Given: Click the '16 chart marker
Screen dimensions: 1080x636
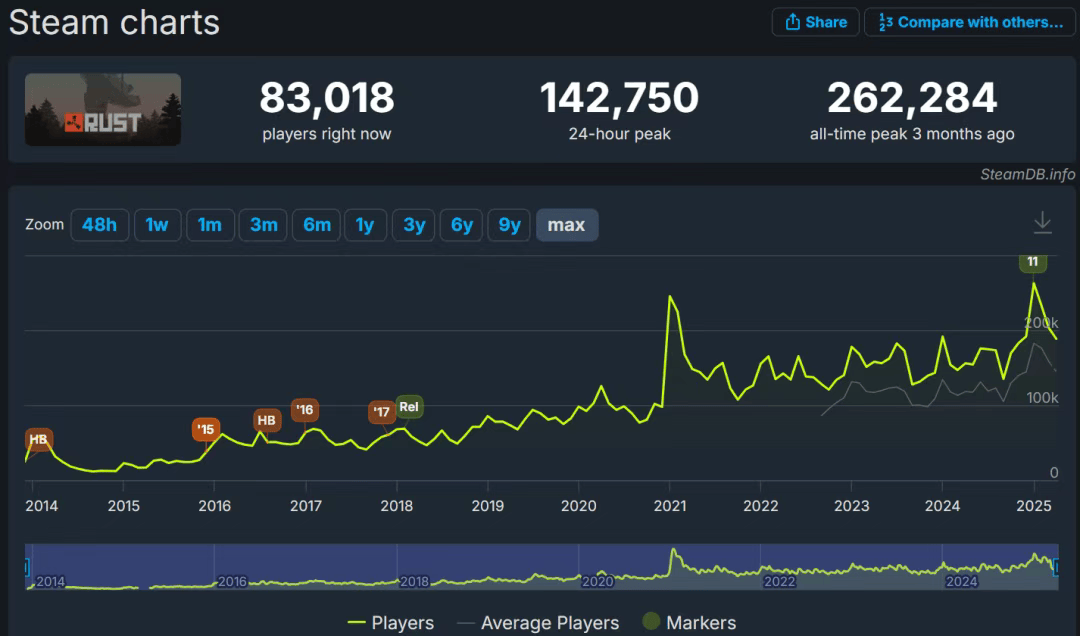Looking at the screenshot, I should (x=304, y=409).
